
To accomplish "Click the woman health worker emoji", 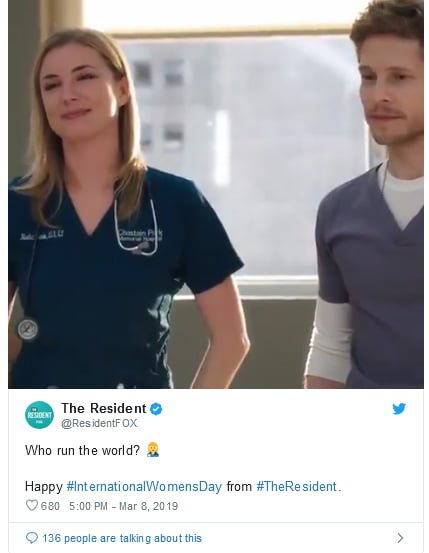I will pyautogui.click(x=153, y=450).
